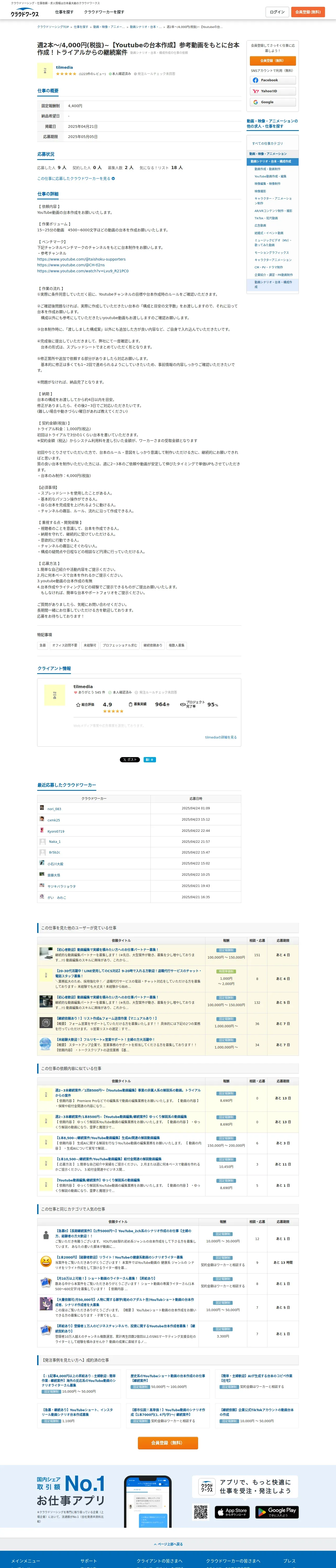Open Kyoro0719's avatar in applicants table
The height and width of the screenshot is (1568, 336).
coord(42,830)
